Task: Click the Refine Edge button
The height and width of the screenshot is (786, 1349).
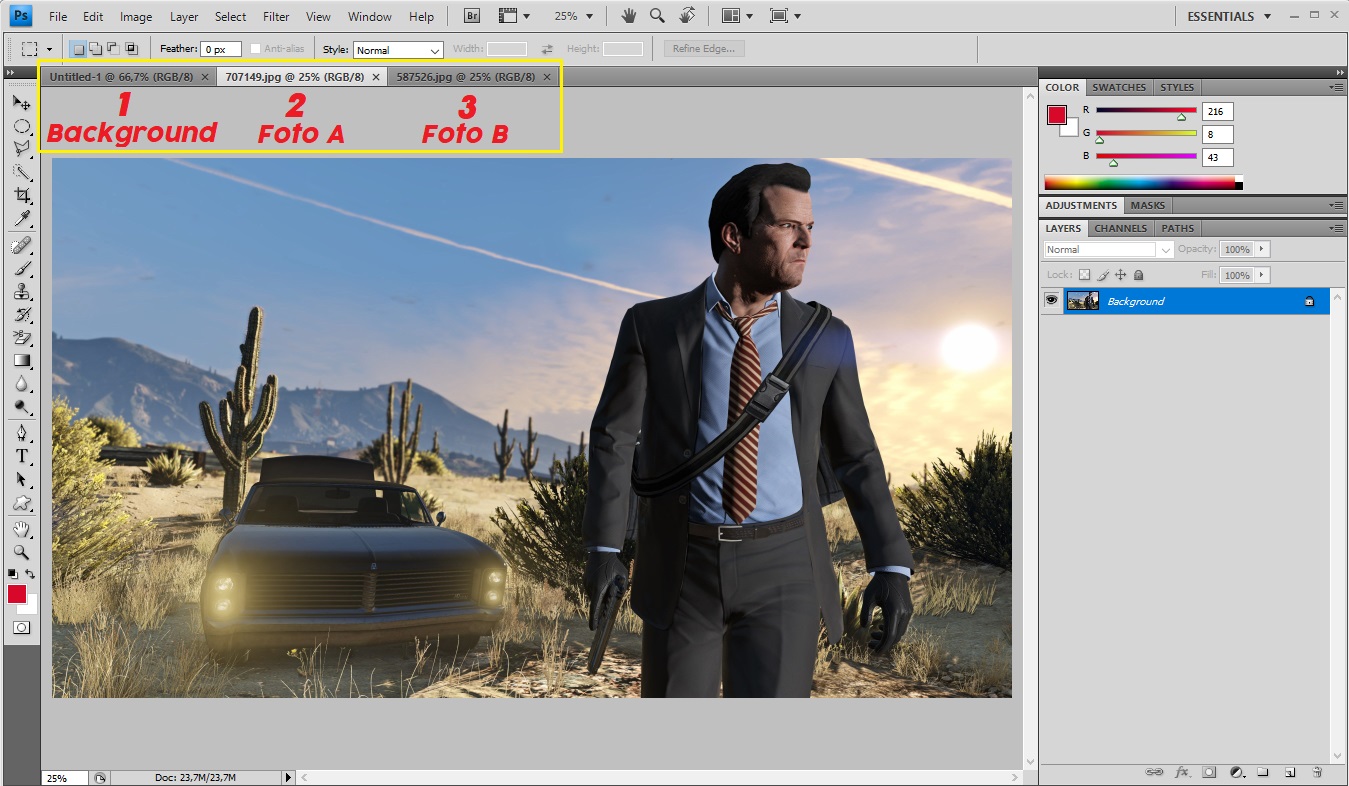Action: [x=704, y=49]
